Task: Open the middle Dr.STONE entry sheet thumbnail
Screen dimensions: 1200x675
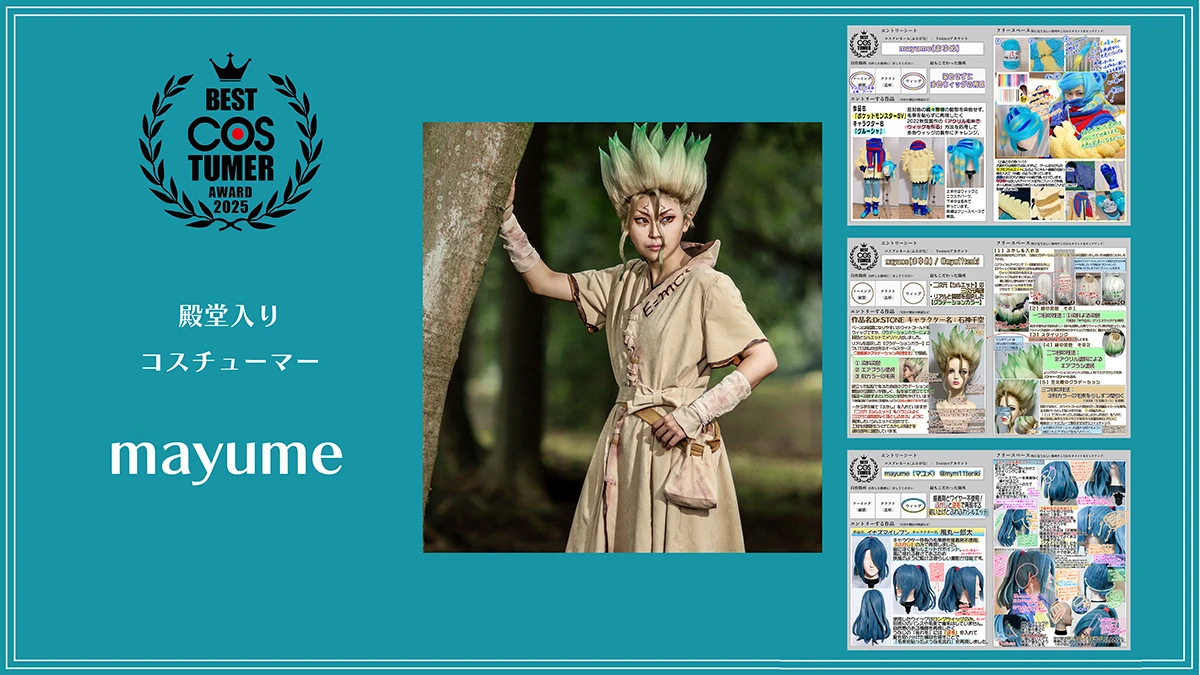Action: (988, 338)
